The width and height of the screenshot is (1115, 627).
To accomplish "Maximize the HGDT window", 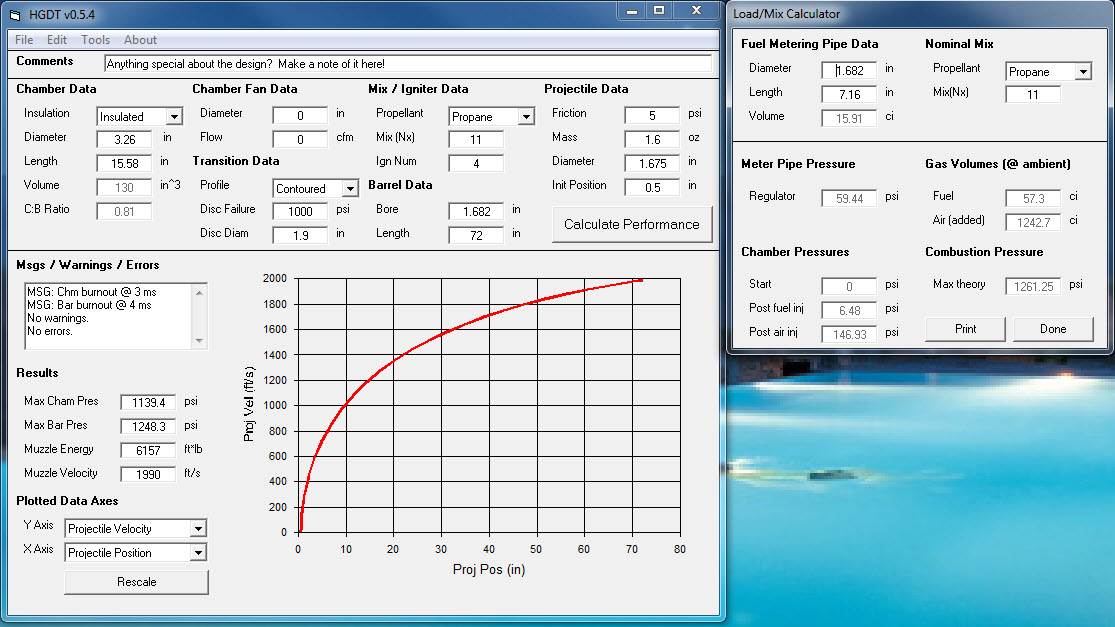I will pos(659,11).
